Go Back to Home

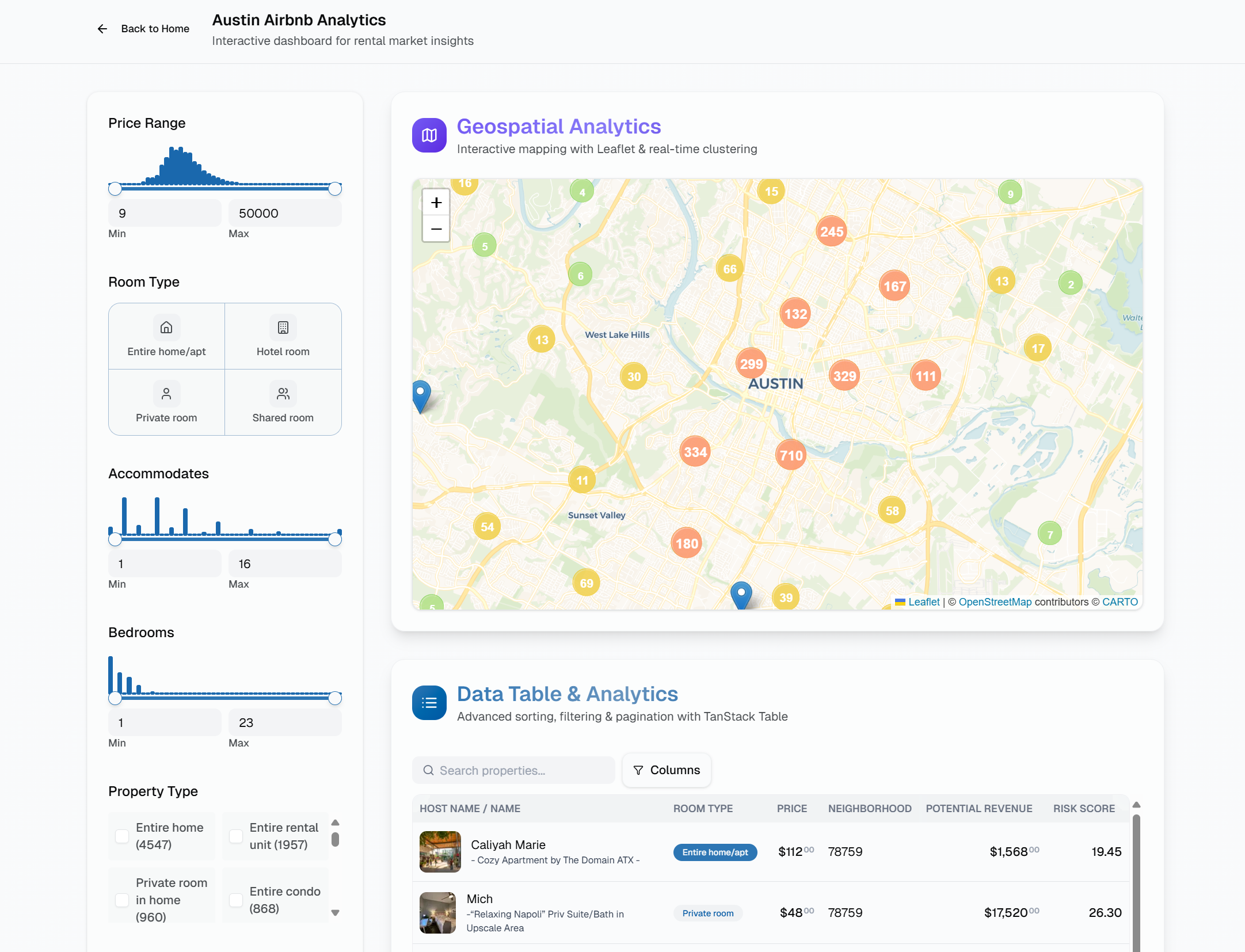pyautogui.click(x=143, y=29)
